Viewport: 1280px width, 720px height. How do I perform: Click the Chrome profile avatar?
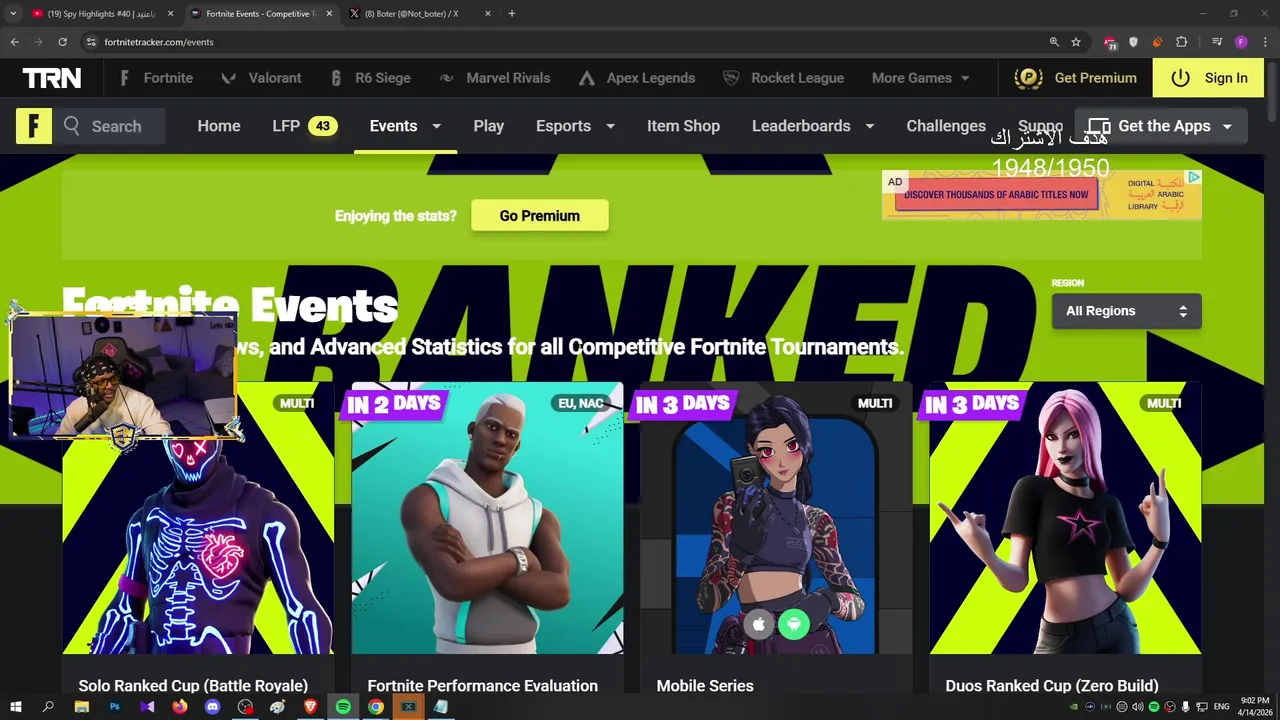click(x=1241, y=42)
